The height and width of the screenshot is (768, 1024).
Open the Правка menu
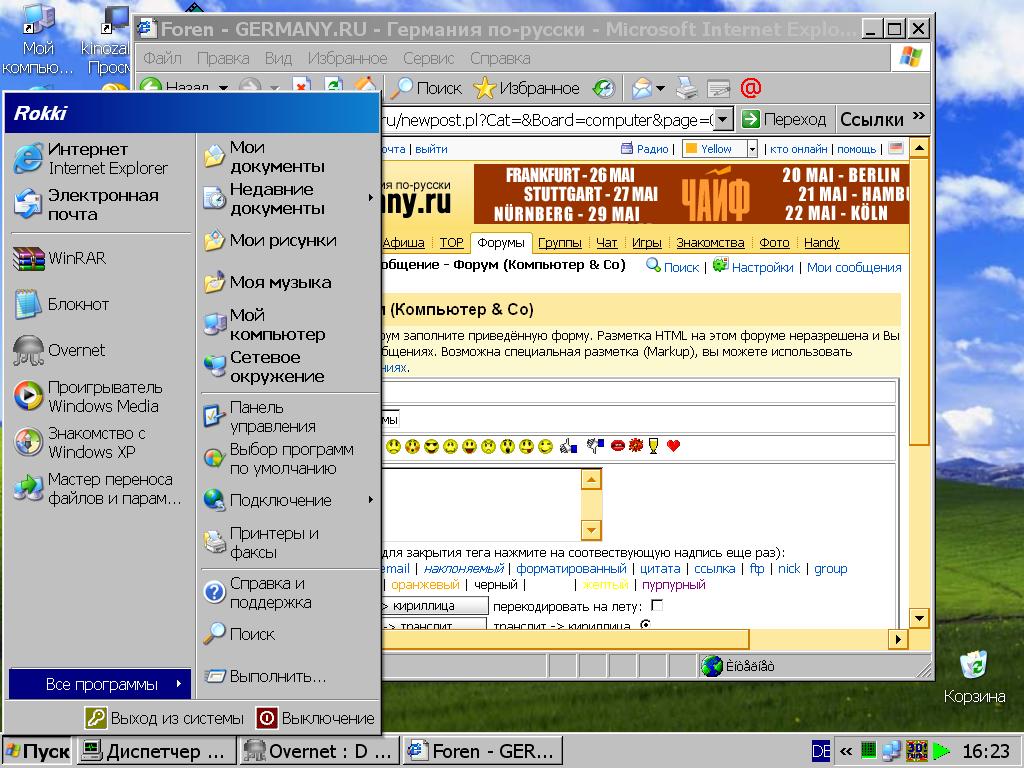click(223, 59)
